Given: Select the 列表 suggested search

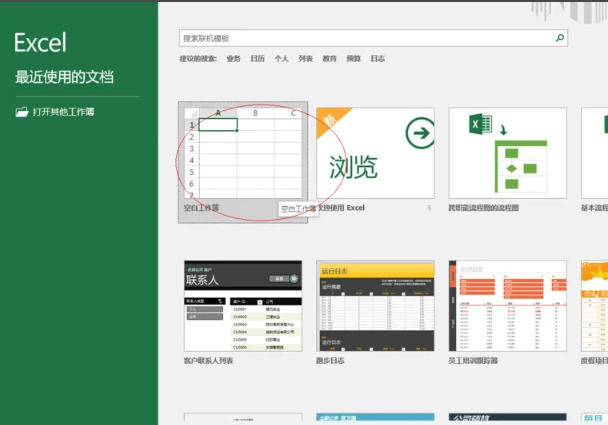Looking at the screenshot, I should (306, 59).
